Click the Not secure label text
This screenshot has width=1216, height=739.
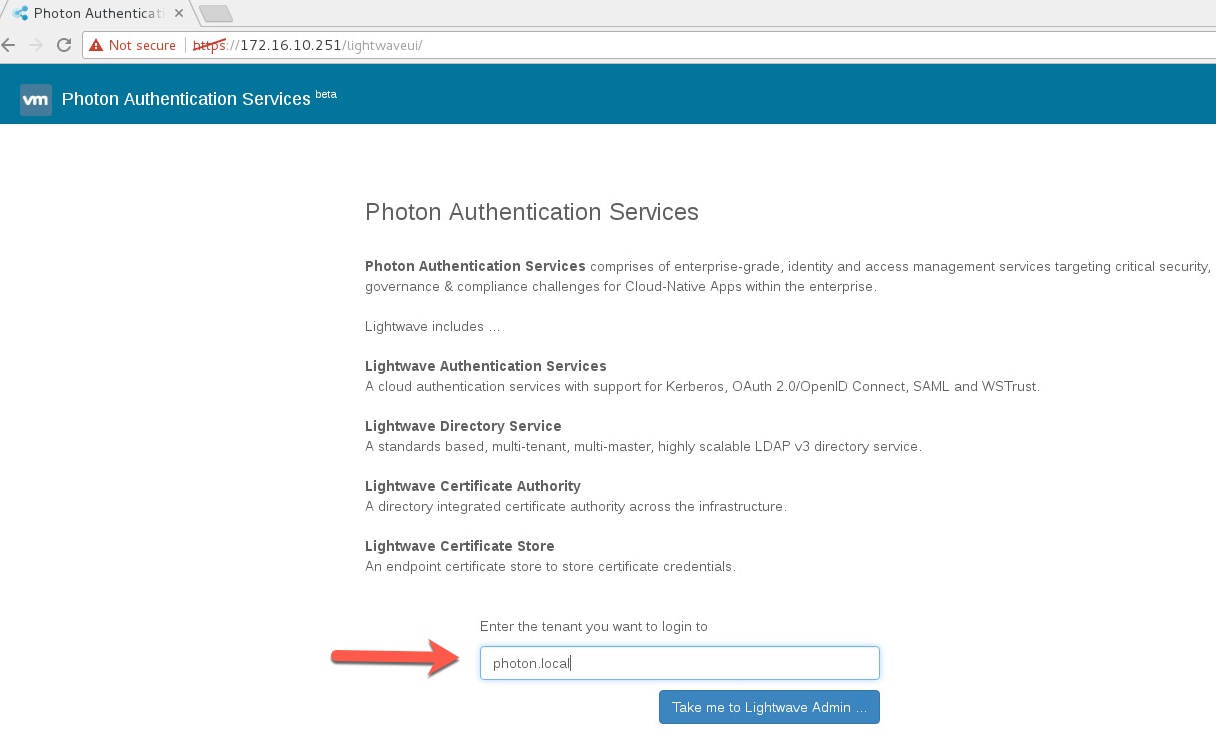[142, 46]
